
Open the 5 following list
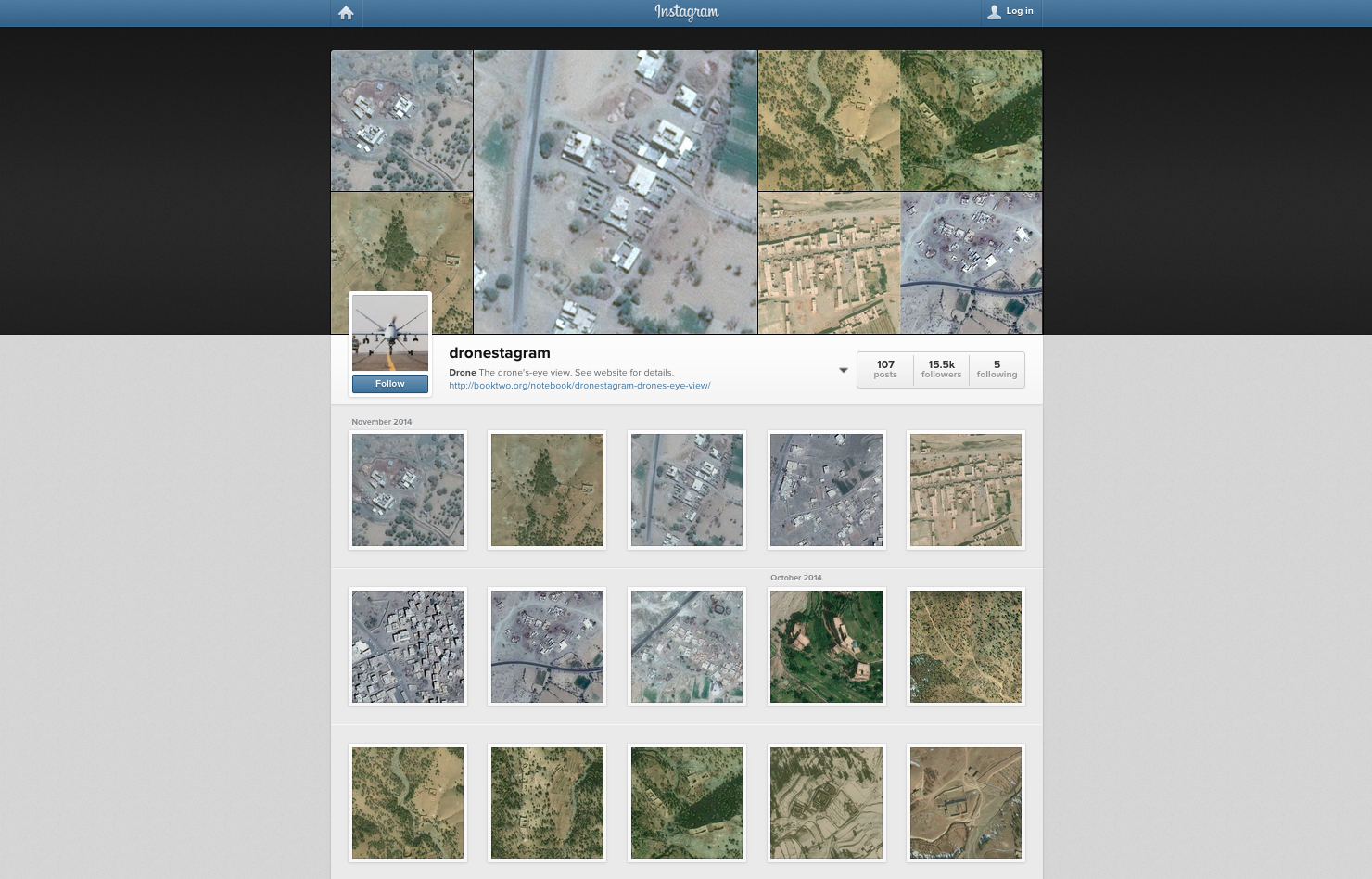[997, 369]
